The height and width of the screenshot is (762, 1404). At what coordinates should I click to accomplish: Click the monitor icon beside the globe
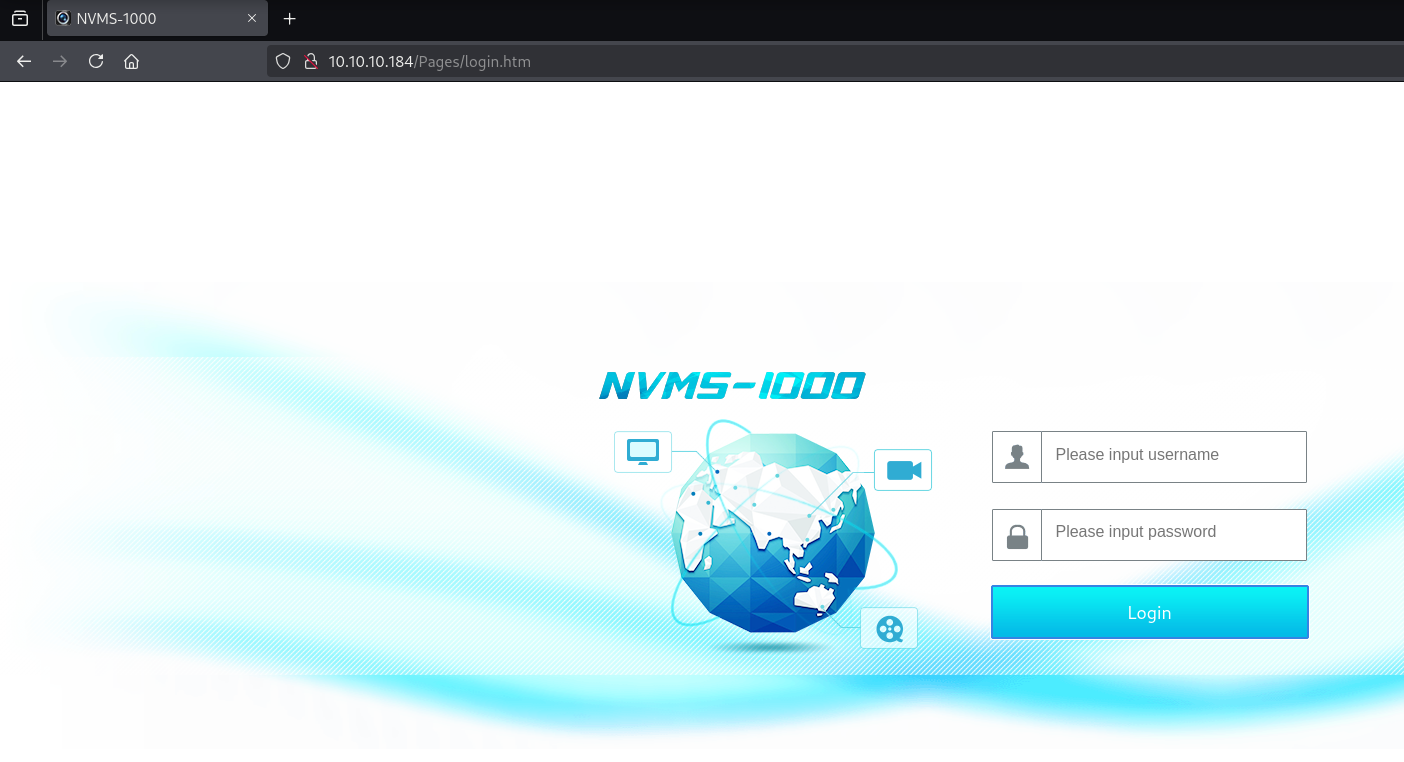pyautogui.click(x=642, y=452)
